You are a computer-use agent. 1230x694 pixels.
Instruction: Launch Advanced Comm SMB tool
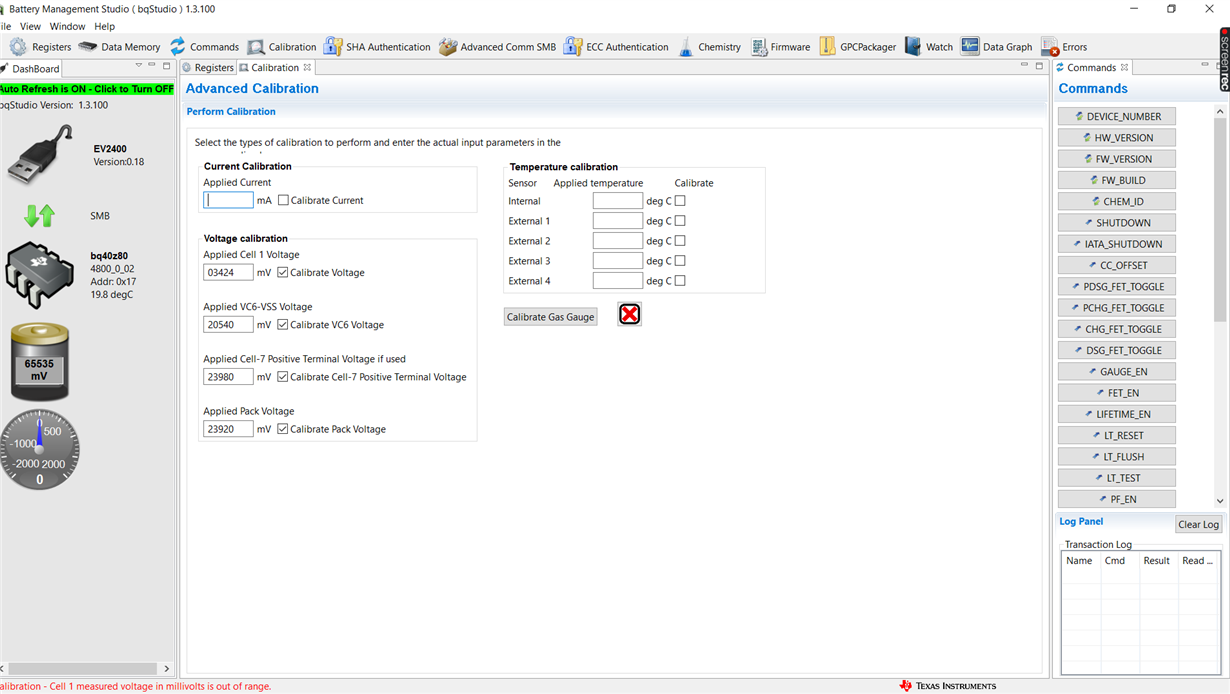tap(497, 47)
